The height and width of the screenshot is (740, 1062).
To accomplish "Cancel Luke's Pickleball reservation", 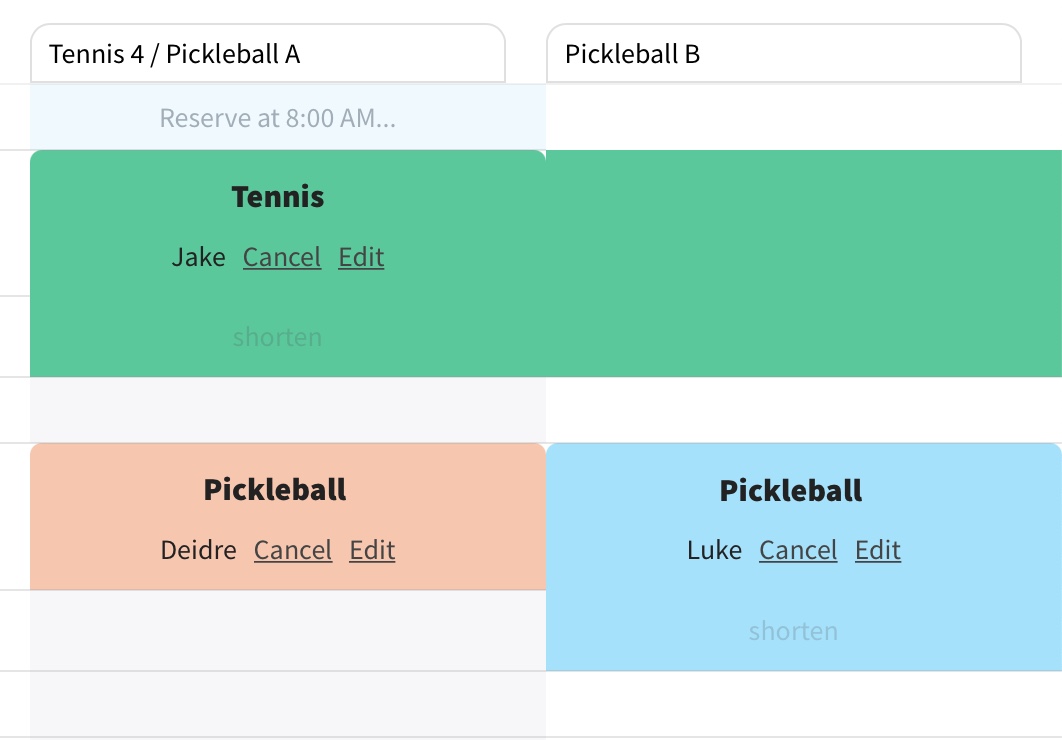I will pos(798,550).
